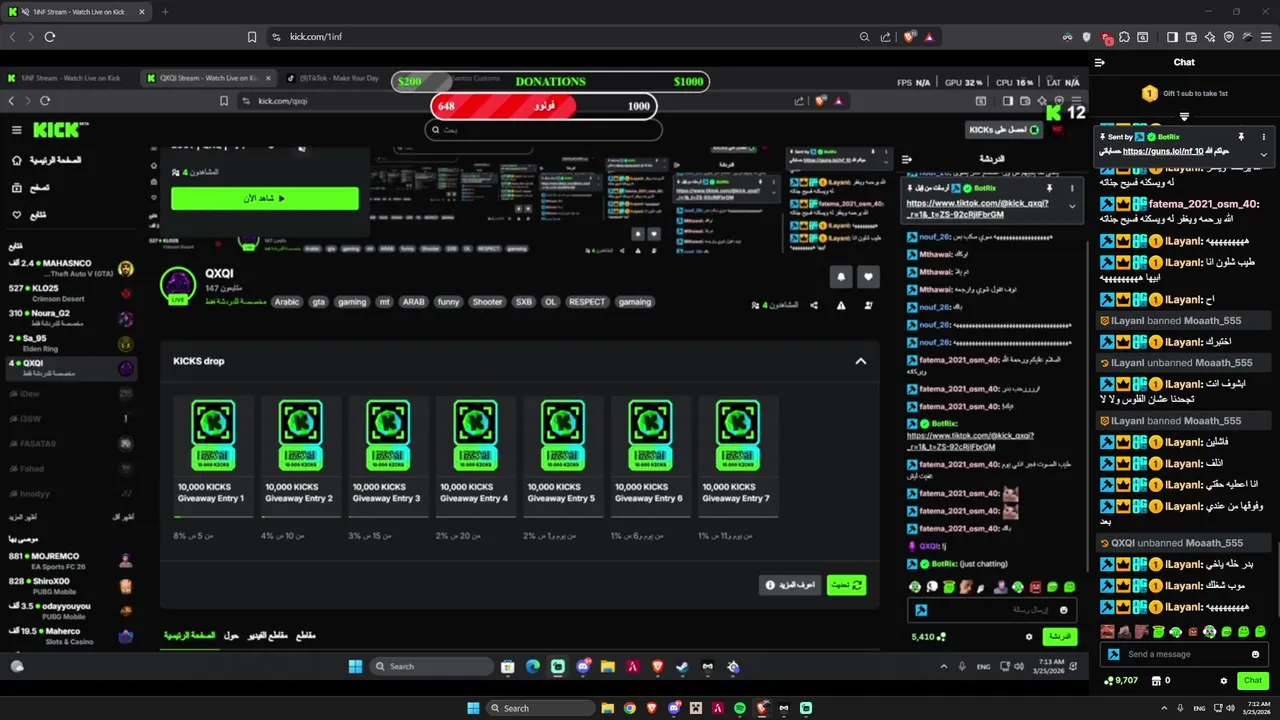
Task: Reload the kick.com/1inf page
Action: 49,37
